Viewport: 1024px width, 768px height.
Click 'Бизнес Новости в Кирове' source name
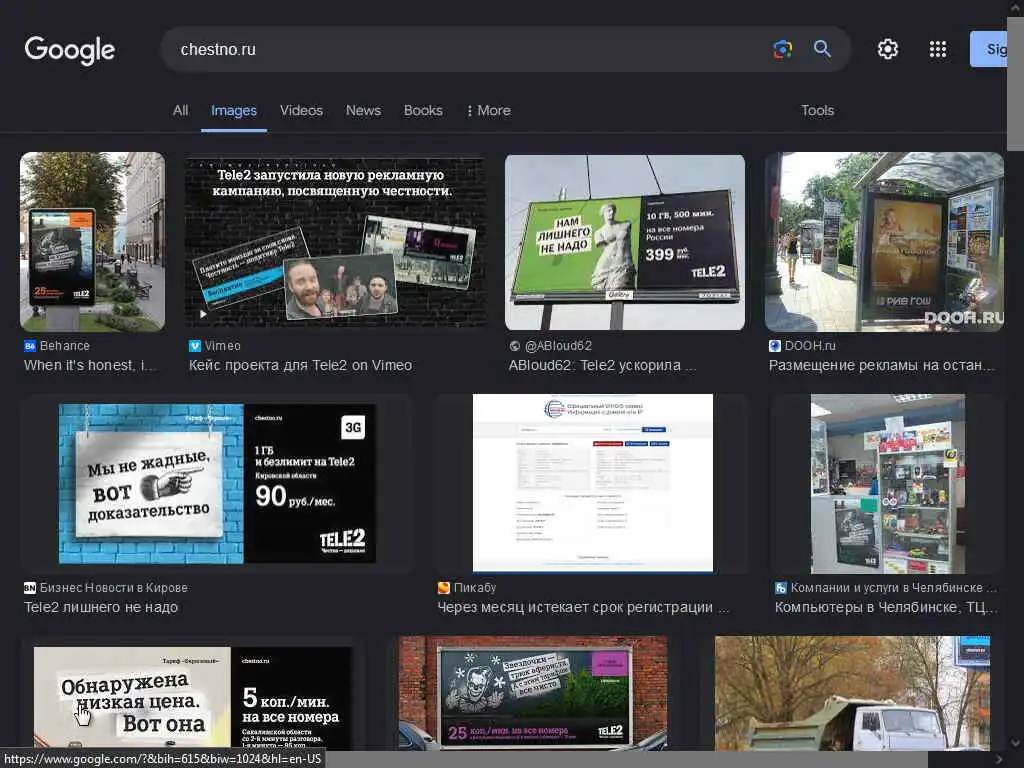click(114, 588)
